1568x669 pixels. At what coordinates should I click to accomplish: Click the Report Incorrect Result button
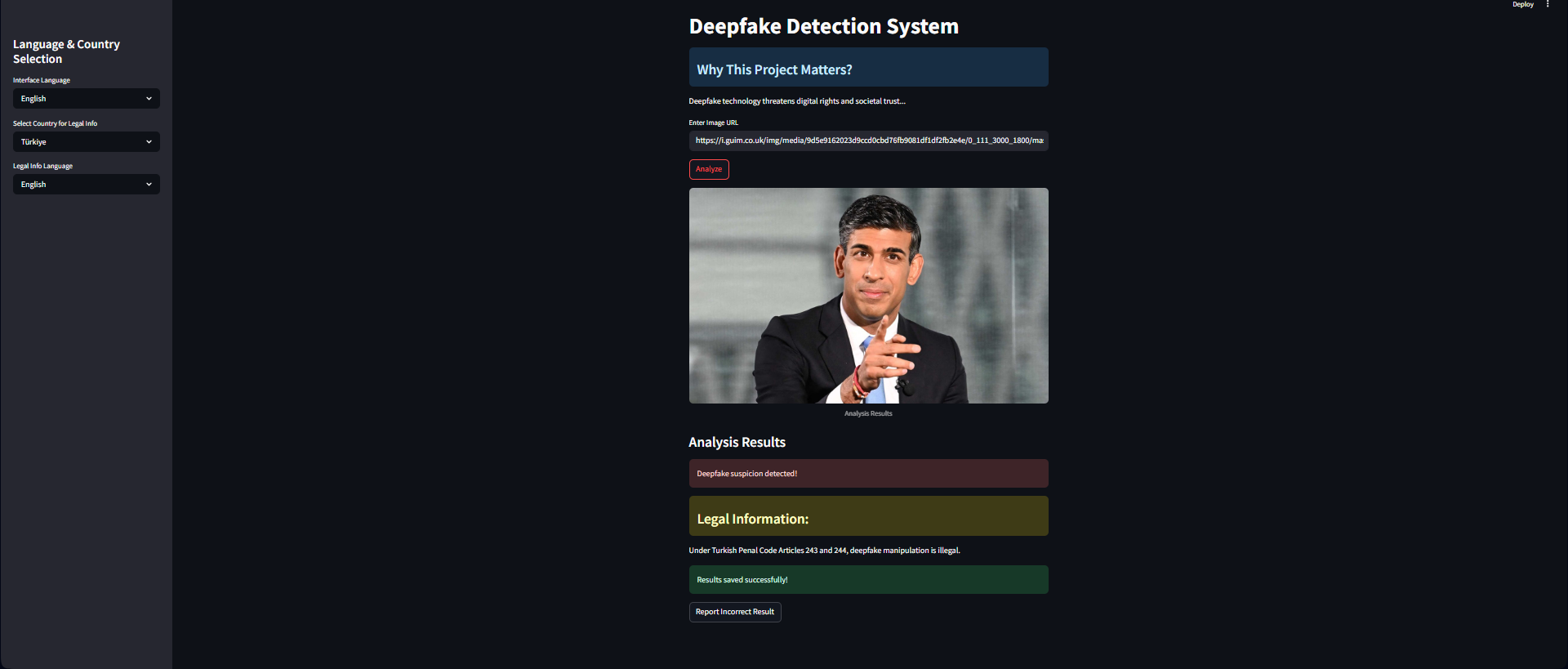click(735, 612)
